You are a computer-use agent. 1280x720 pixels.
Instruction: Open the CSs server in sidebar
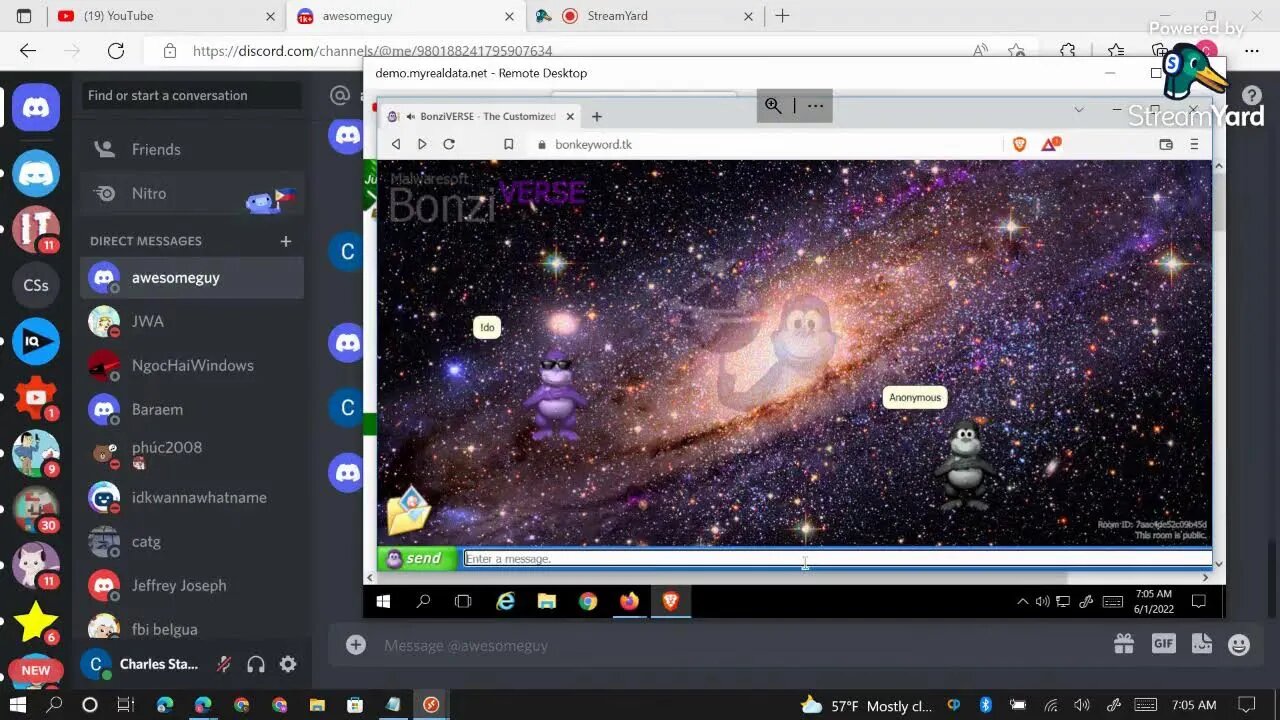click(x=36, y=285)
